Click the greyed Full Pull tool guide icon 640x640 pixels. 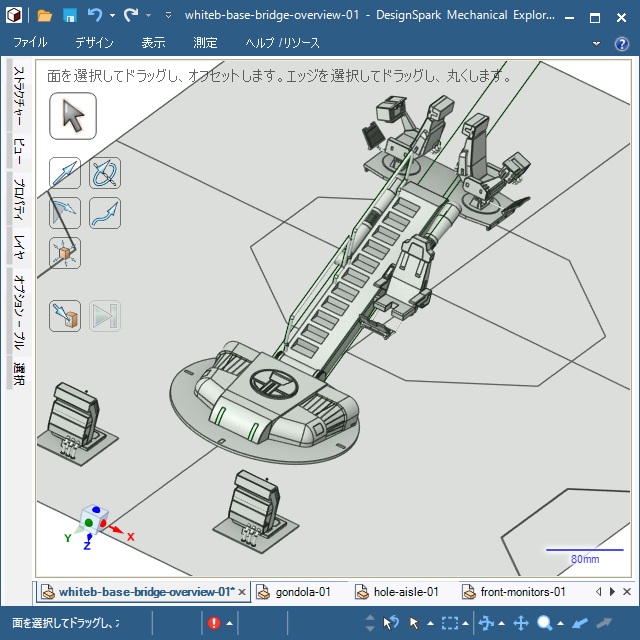point(105,316)
